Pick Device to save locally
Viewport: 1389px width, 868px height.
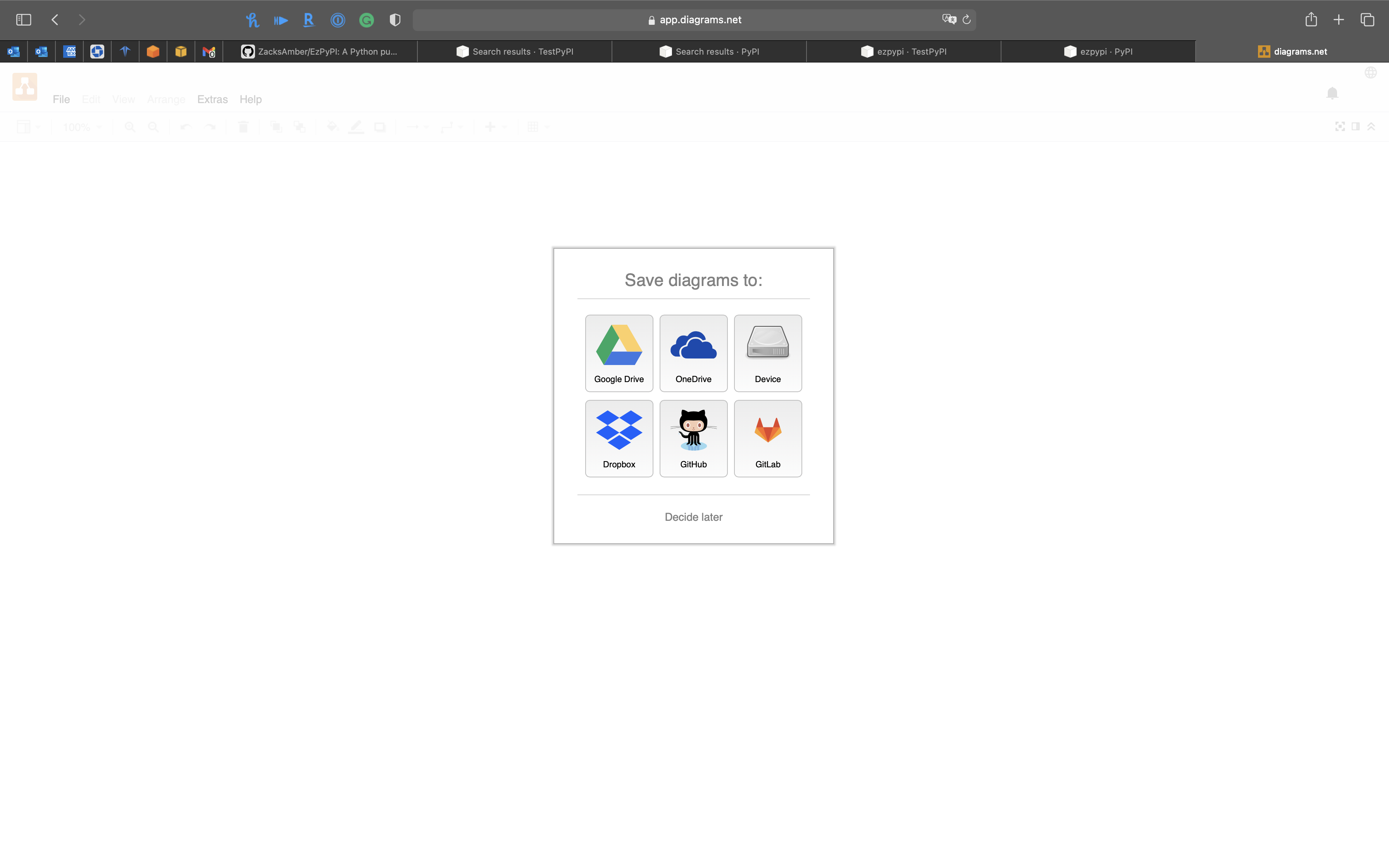point(767,353)
